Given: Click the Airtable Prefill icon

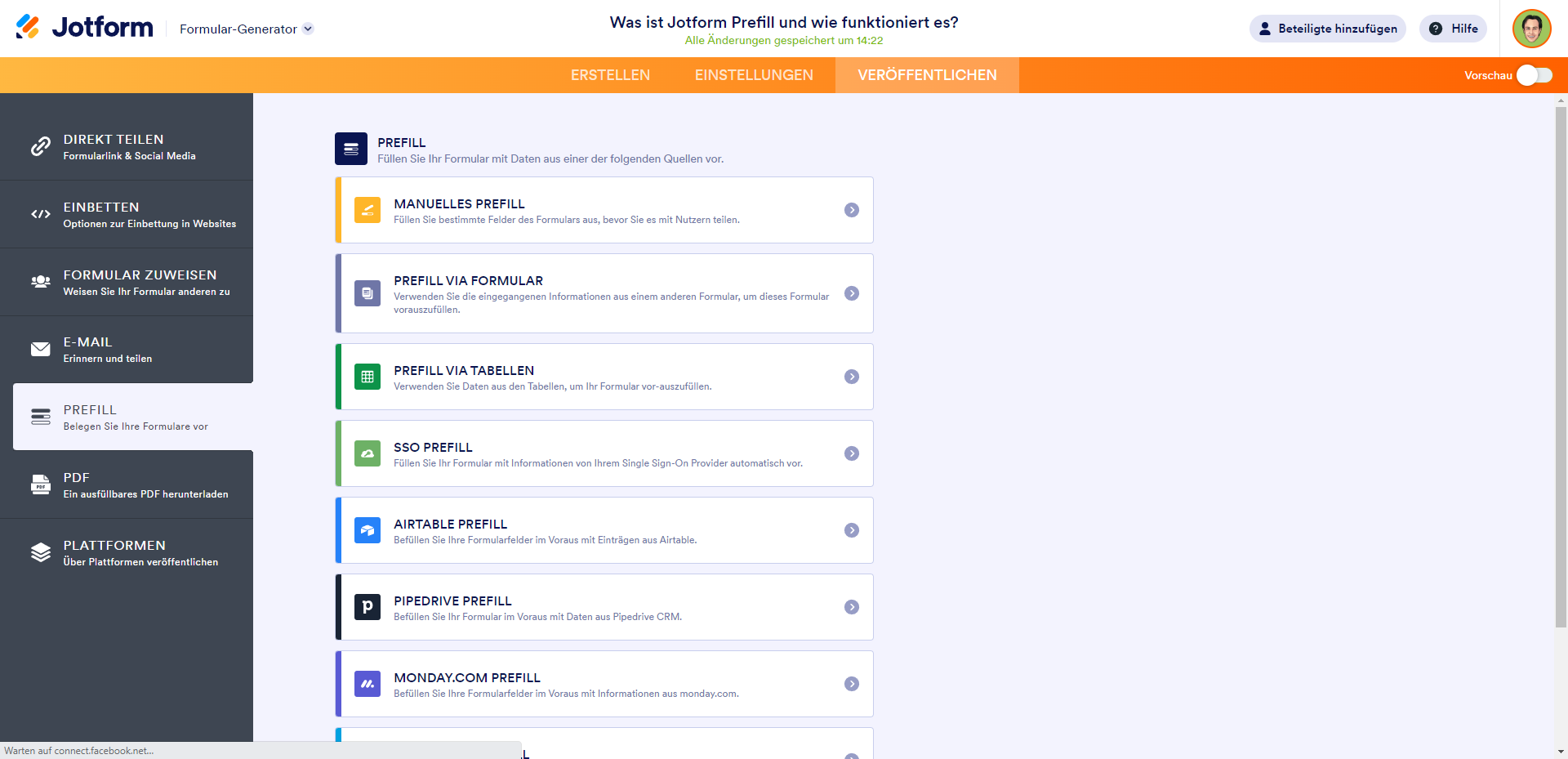Looking at the screenshot, I should [x=367, y=530].
